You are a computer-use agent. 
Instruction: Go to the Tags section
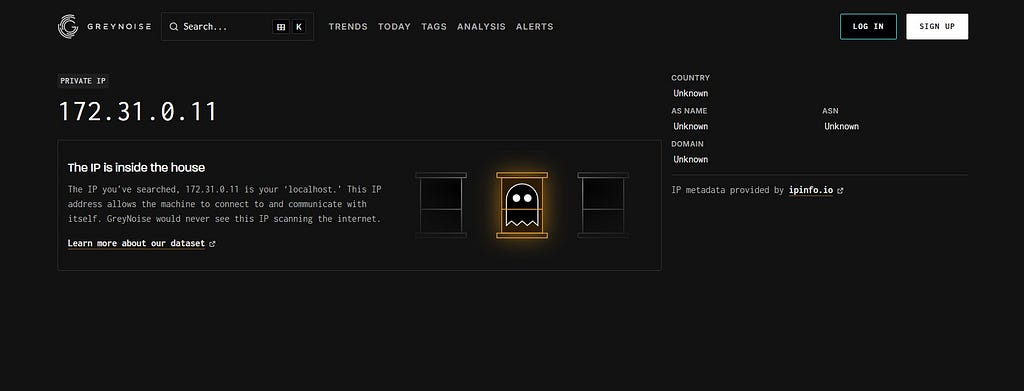coord(434,27)
